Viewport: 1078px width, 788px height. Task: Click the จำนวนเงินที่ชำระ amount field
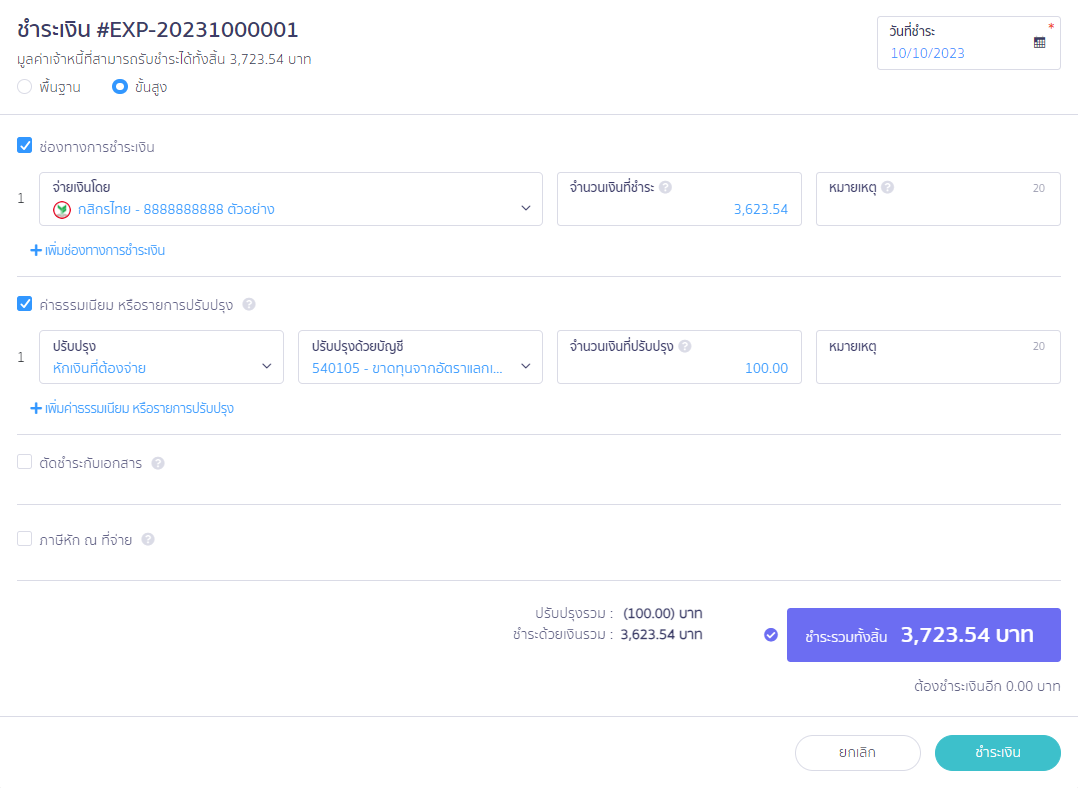tap(678, 209)
